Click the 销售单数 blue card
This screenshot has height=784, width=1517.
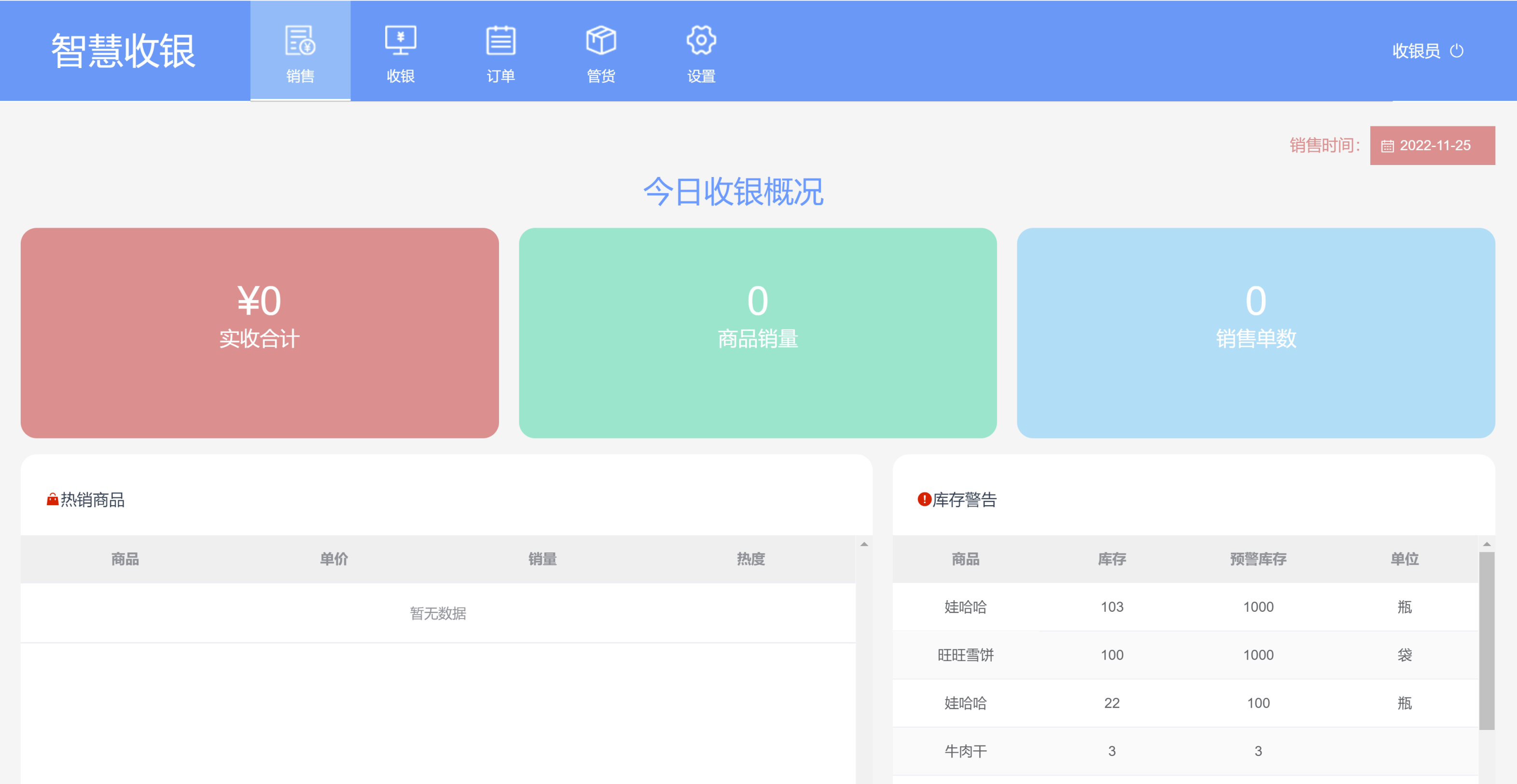(x=1255, y=332)
